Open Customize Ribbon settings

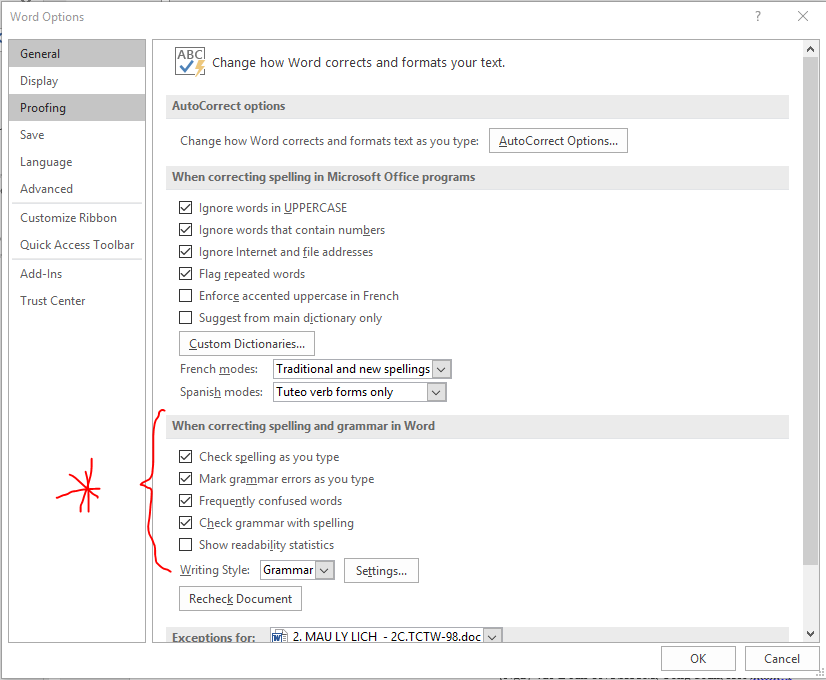[x=77, y=218]
